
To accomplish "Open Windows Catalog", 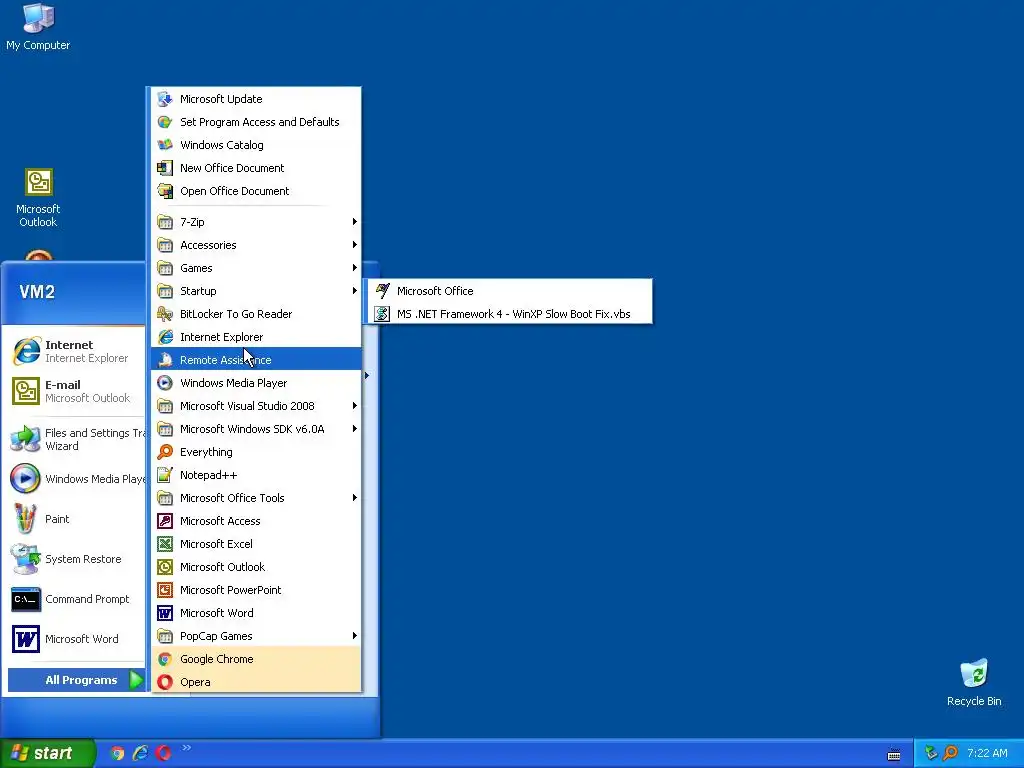I will tap(256, 145).
